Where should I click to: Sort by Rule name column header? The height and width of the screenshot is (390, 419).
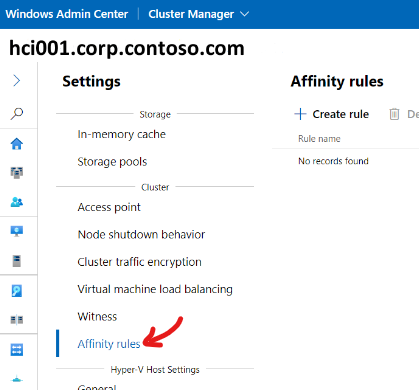[x=319, y=139]
